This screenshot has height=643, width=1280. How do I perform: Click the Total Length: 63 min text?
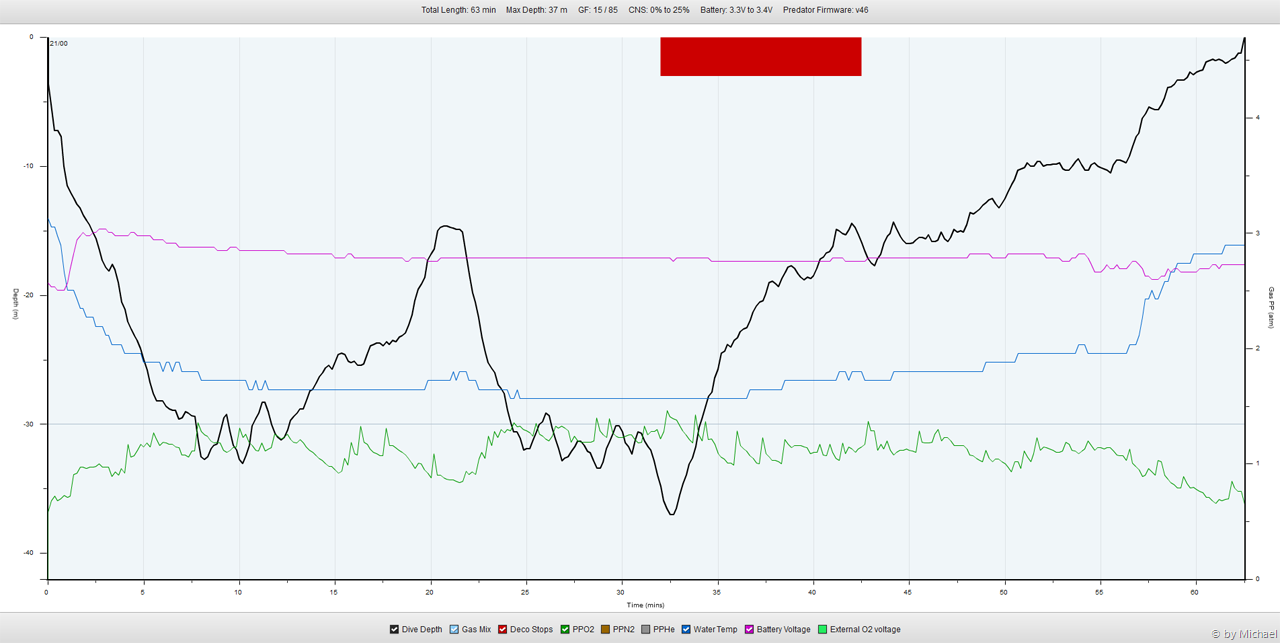(458, 10)
